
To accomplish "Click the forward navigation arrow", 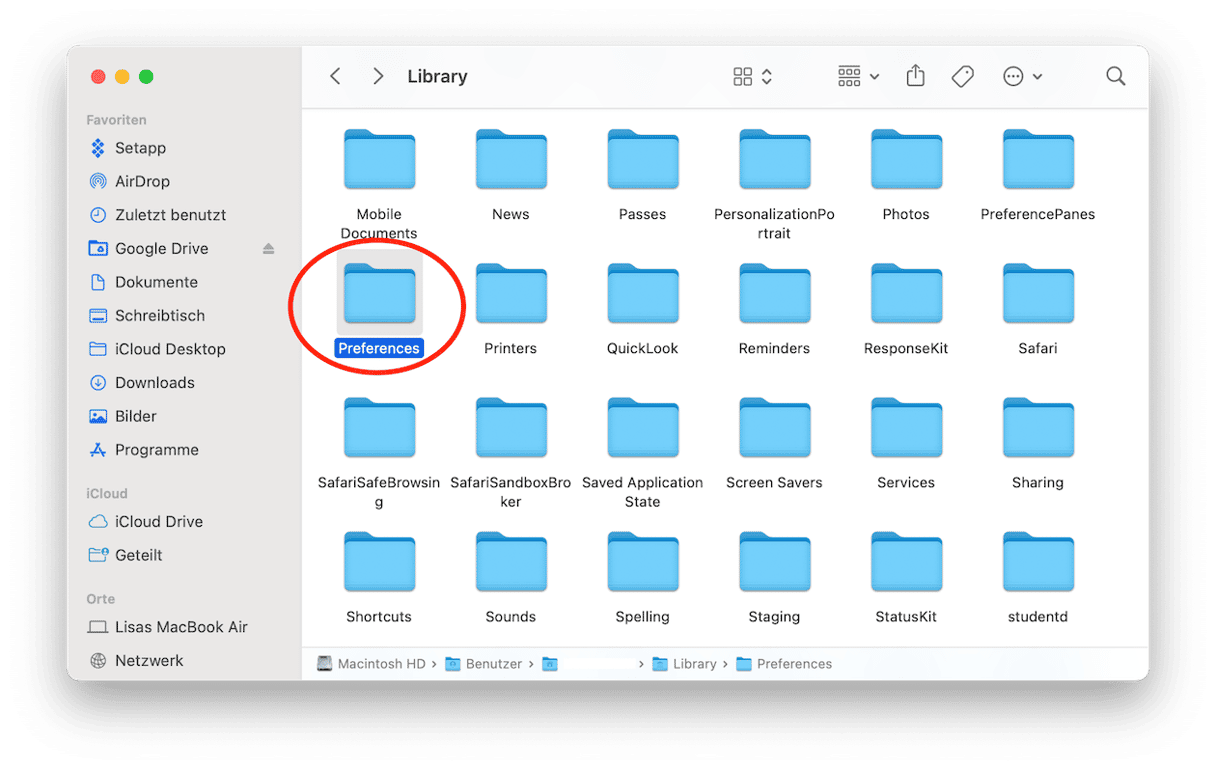I will [377, 76].
